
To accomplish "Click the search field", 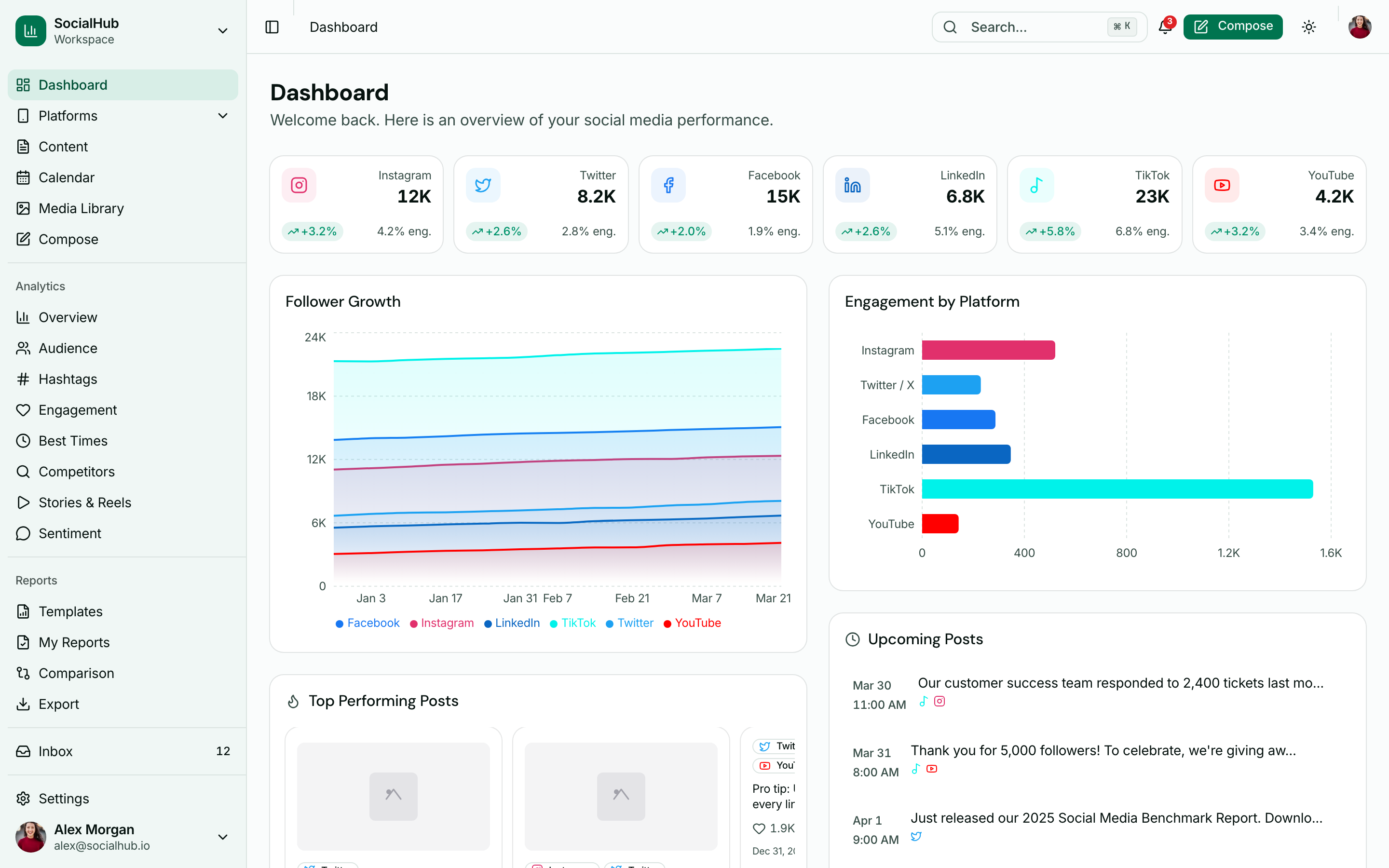I will click(1039, 27).
